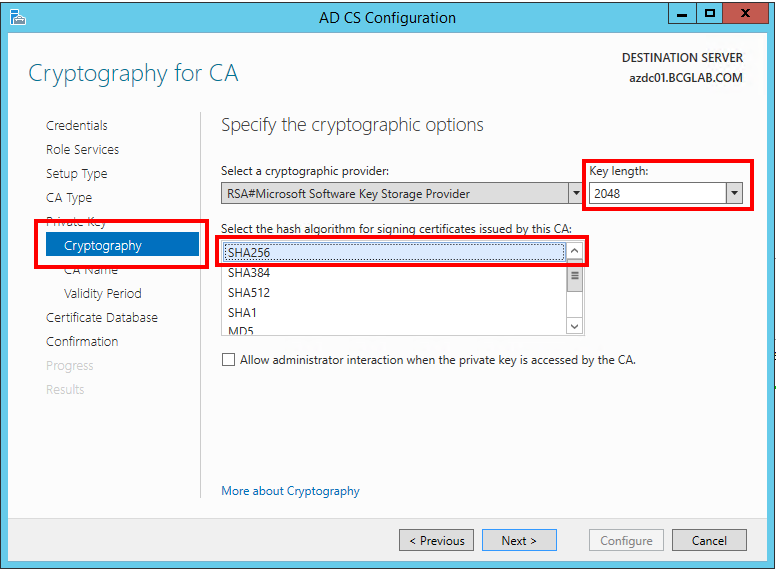Click the Key length field showing 2048
Screen dimensions: 776x569
[x=658, y=193]
